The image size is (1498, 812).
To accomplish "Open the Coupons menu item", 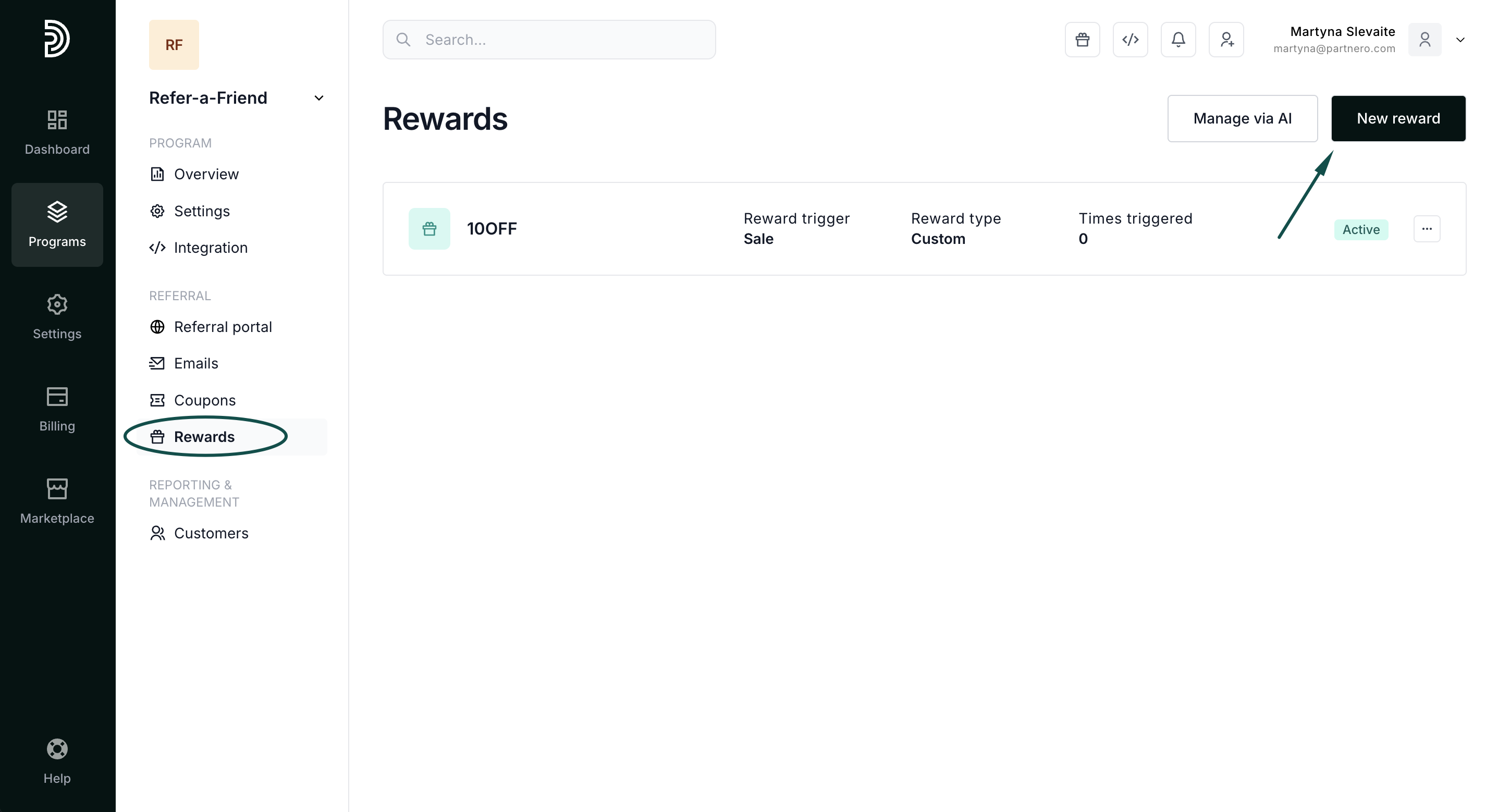I will pyautogui.click(x=205, y=400).
